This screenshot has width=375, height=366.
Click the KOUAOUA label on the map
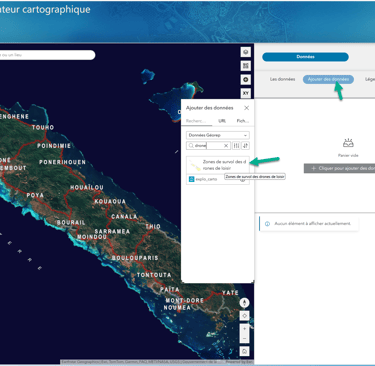(110, 202)
